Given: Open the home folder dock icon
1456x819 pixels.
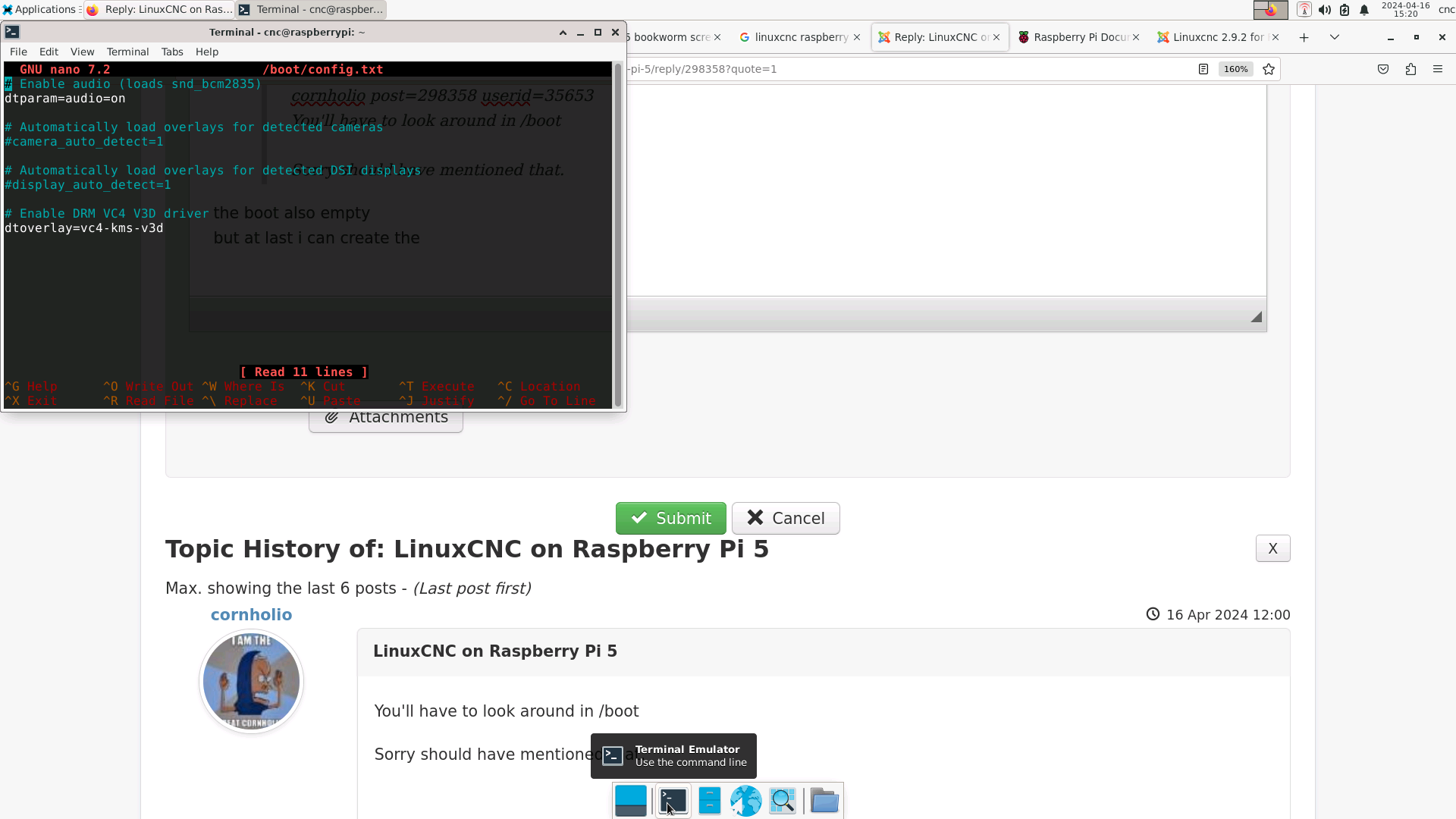Looking at the screenshot, I should [x=824, y=801].
